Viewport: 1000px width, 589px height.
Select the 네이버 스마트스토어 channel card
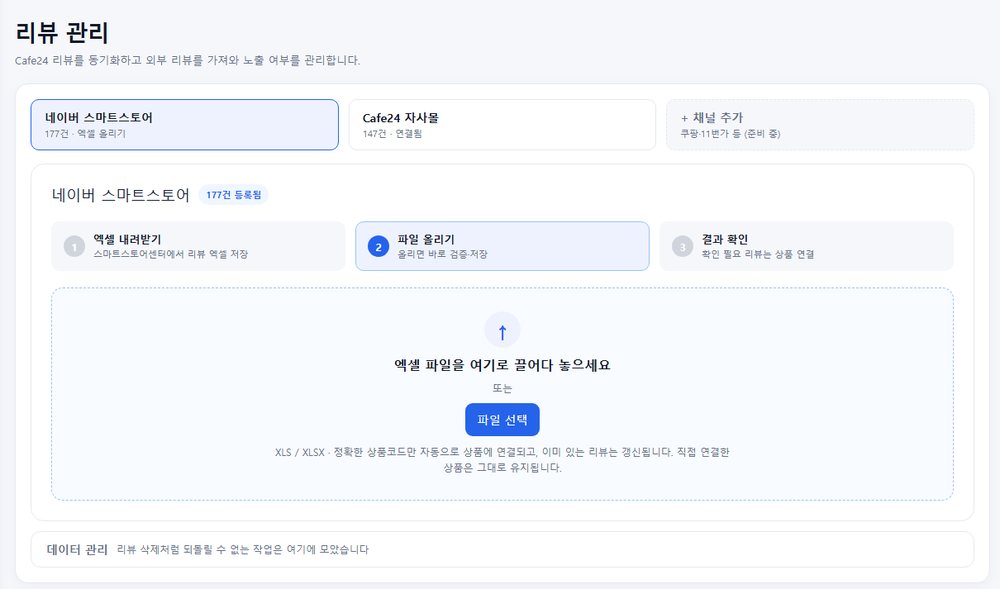(x=184, y=125)
